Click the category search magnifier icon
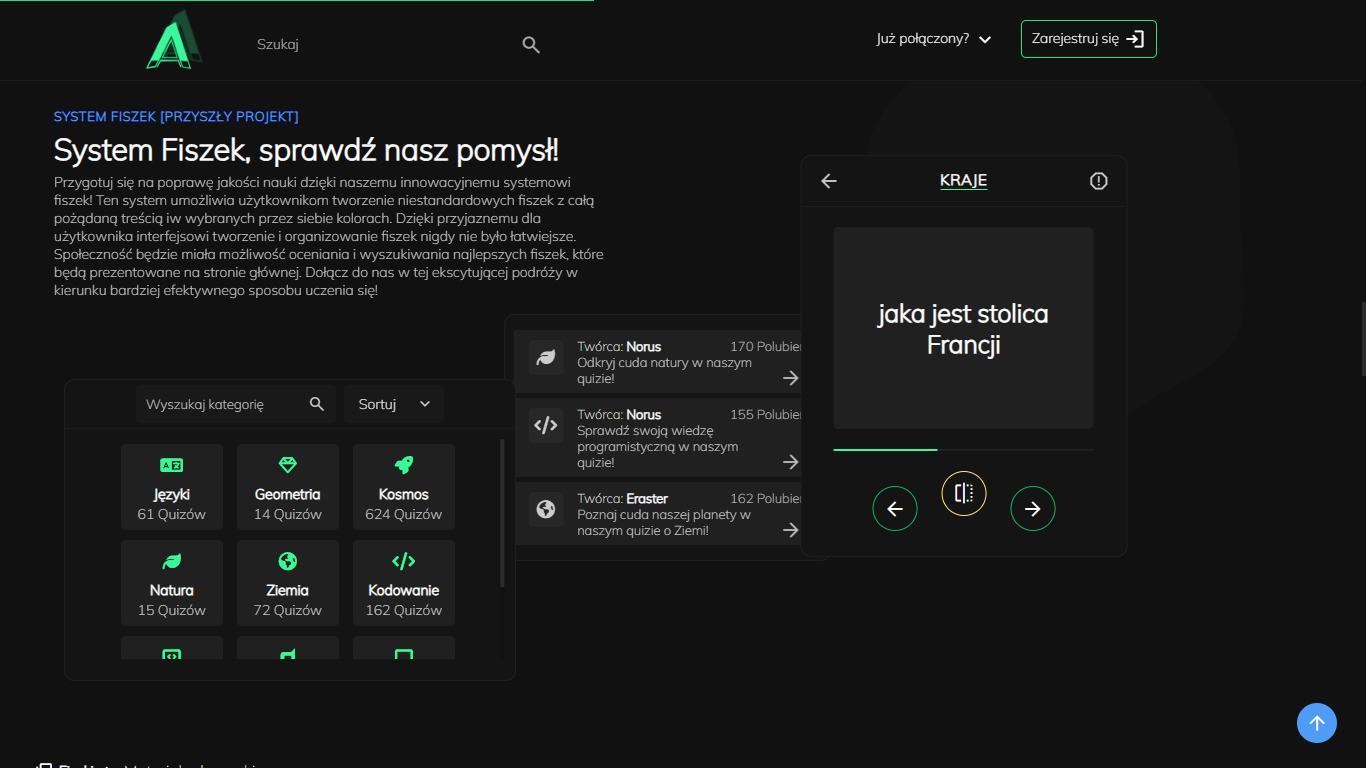 coord(317,404)
